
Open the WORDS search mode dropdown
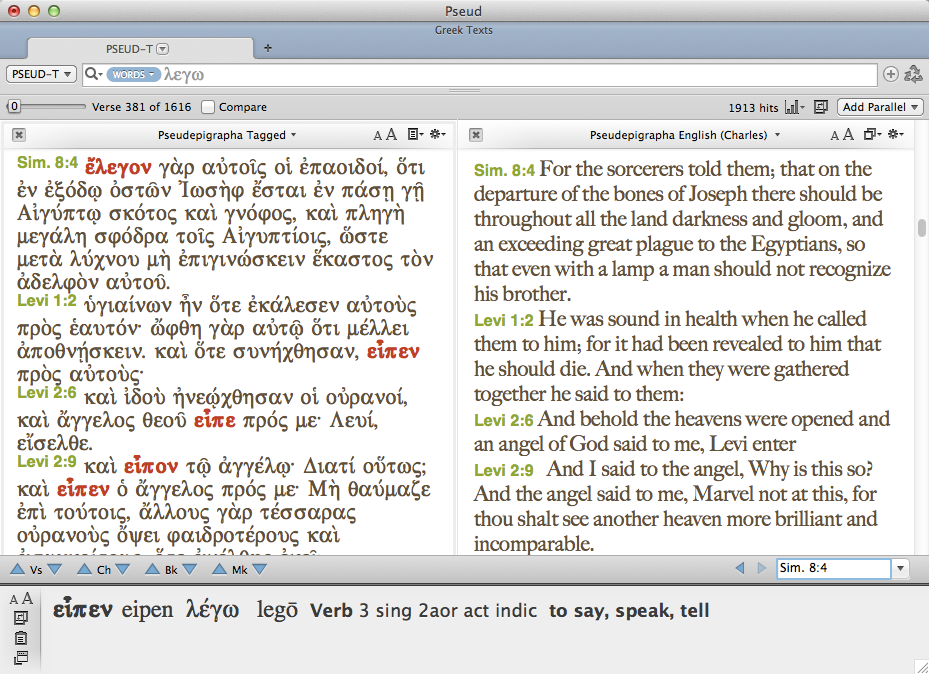pos(133,74)
